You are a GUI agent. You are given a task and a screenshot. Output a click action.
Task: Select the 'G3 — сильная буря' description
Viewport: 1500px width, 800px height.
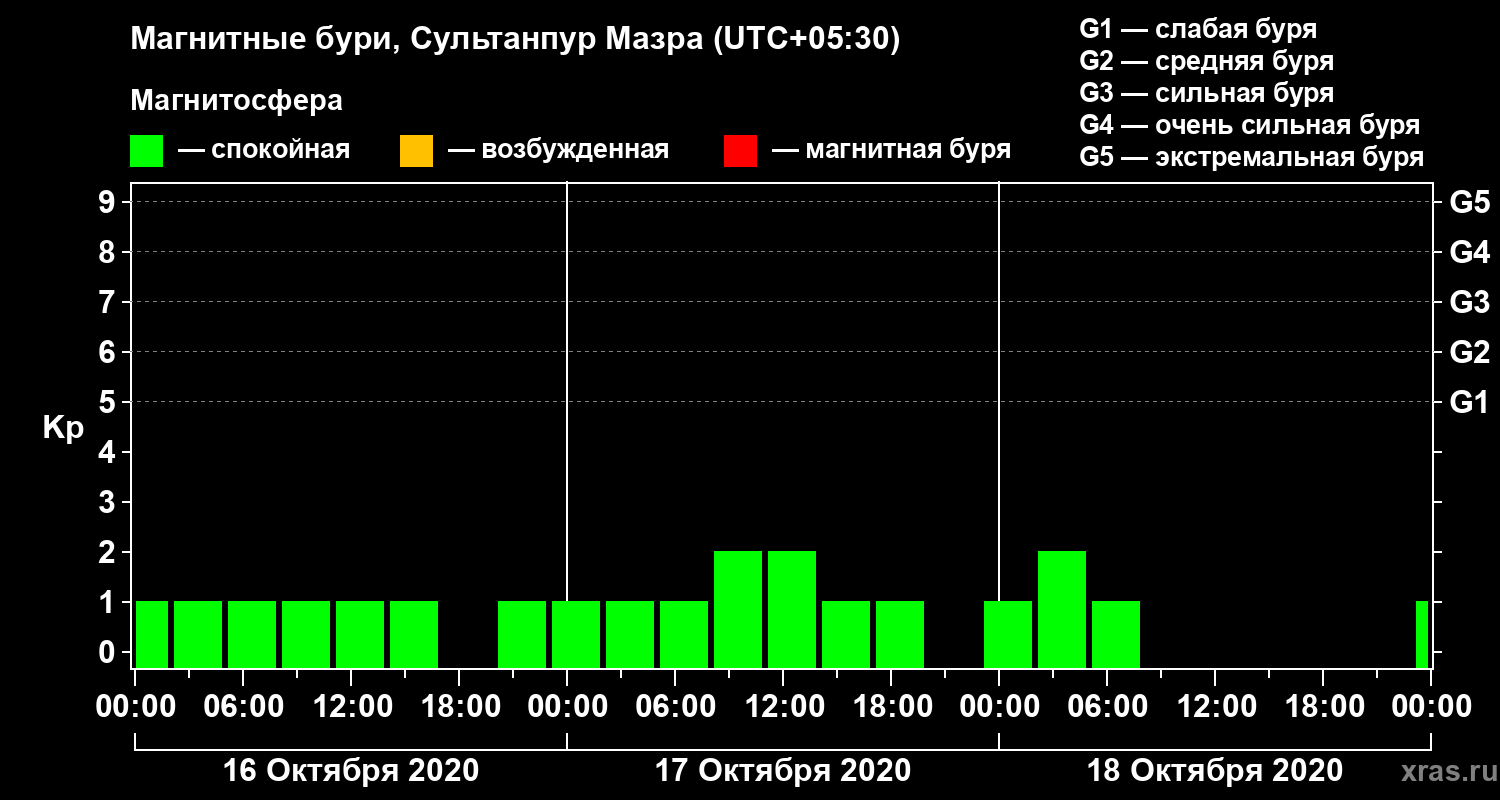pos(1207,93)
